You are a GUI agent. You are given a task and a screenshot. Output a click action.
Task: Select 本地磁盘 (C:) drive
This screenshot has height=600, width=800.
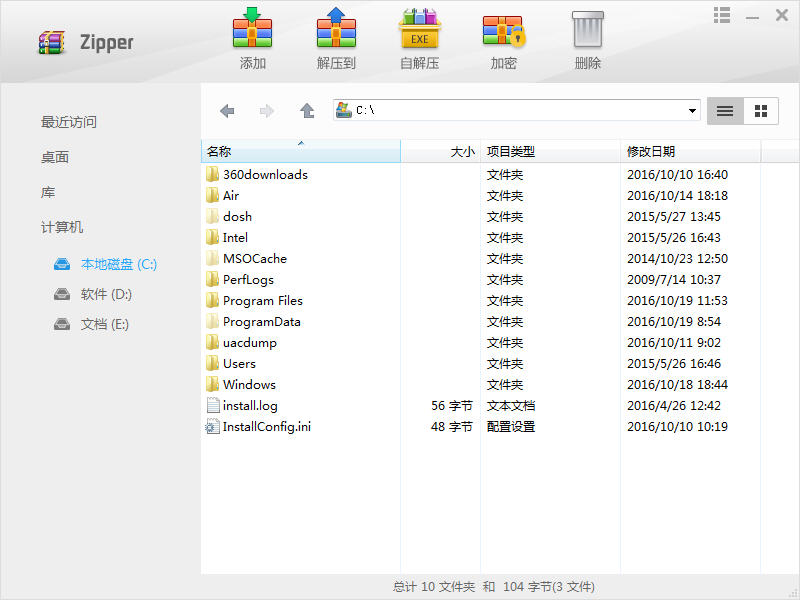[118, 264]
